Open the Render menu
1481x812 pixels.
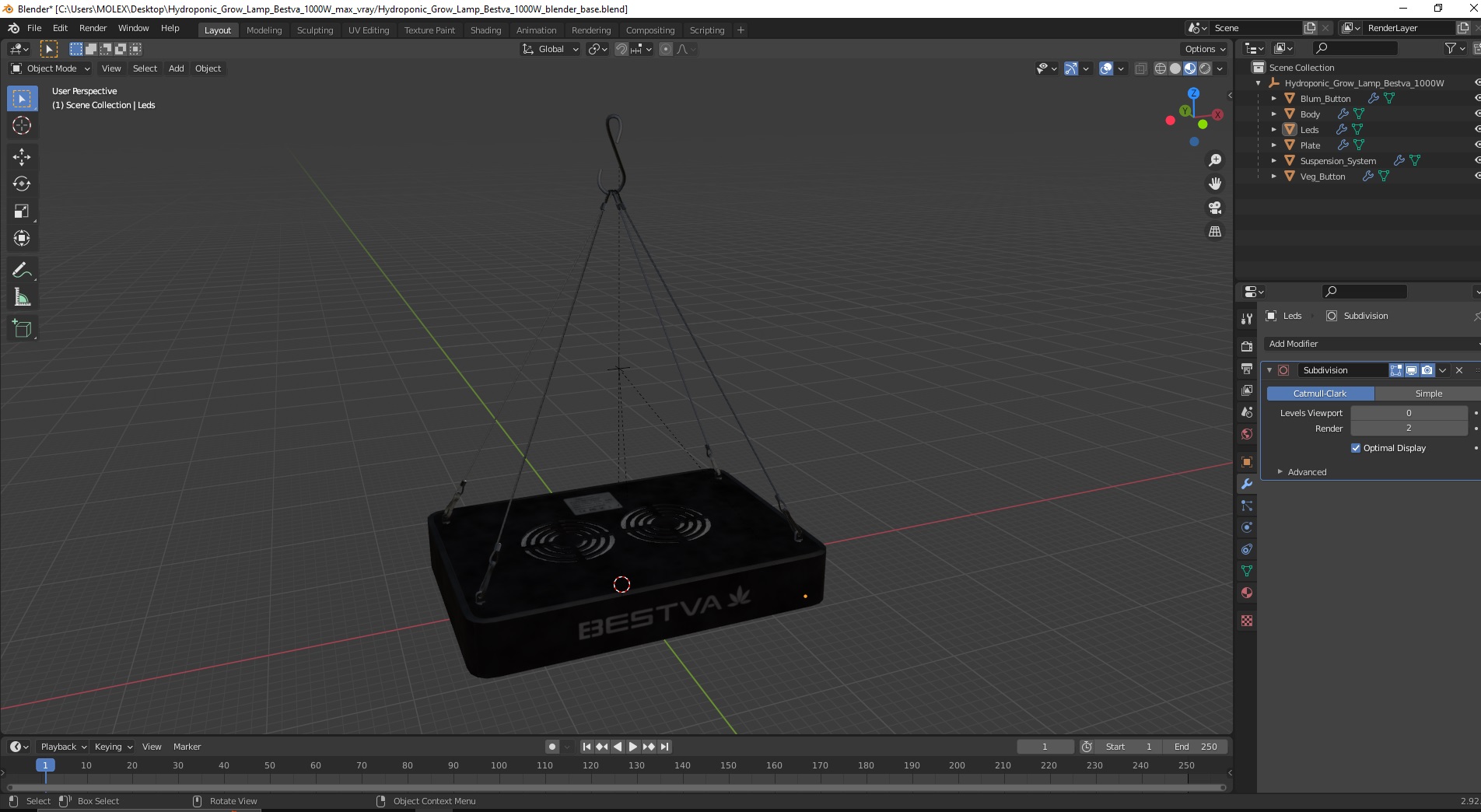93,28
